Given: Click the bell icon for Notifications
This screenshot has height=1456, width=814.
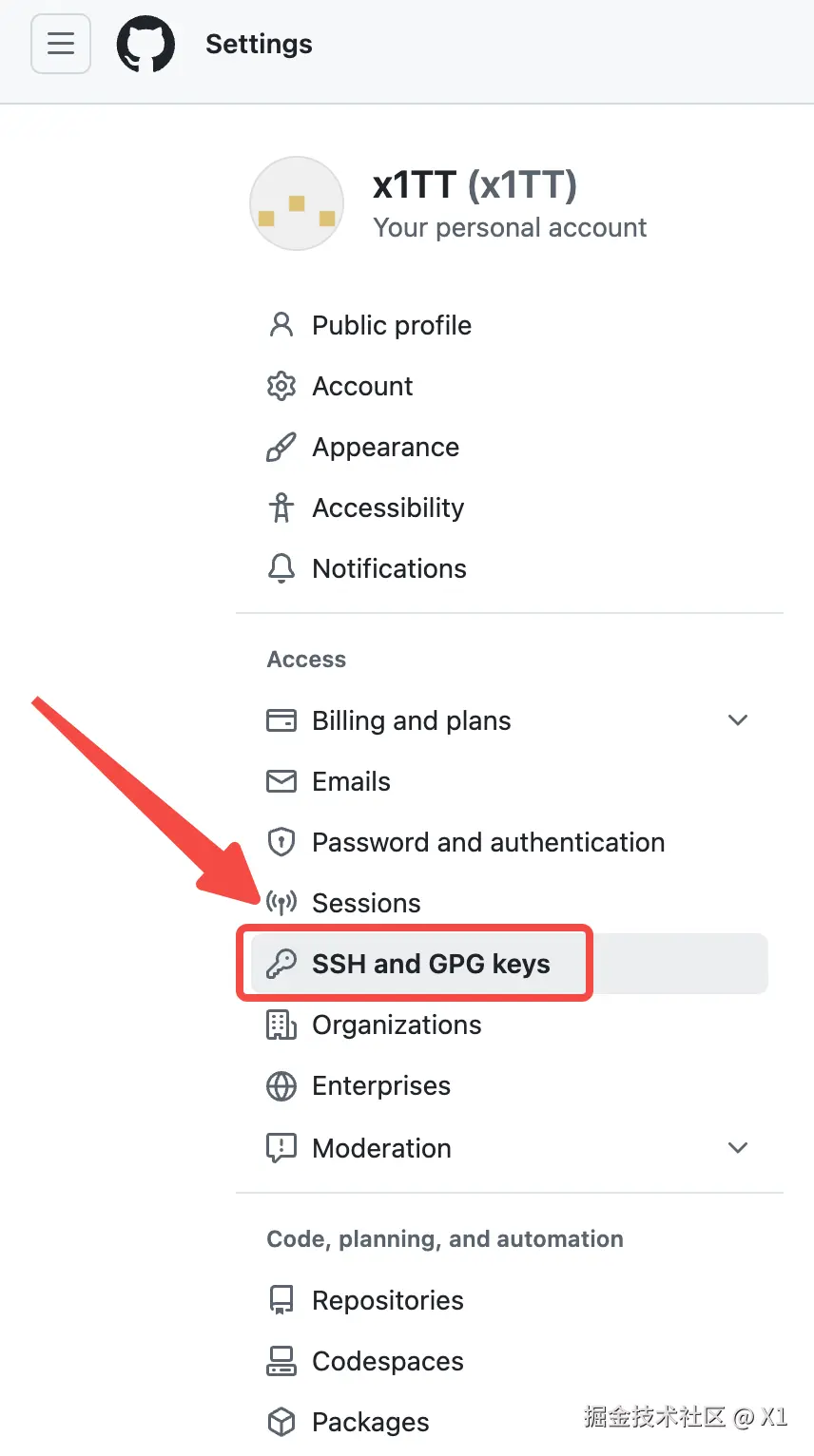Looking at the screenshot, I should coord(281,568).
